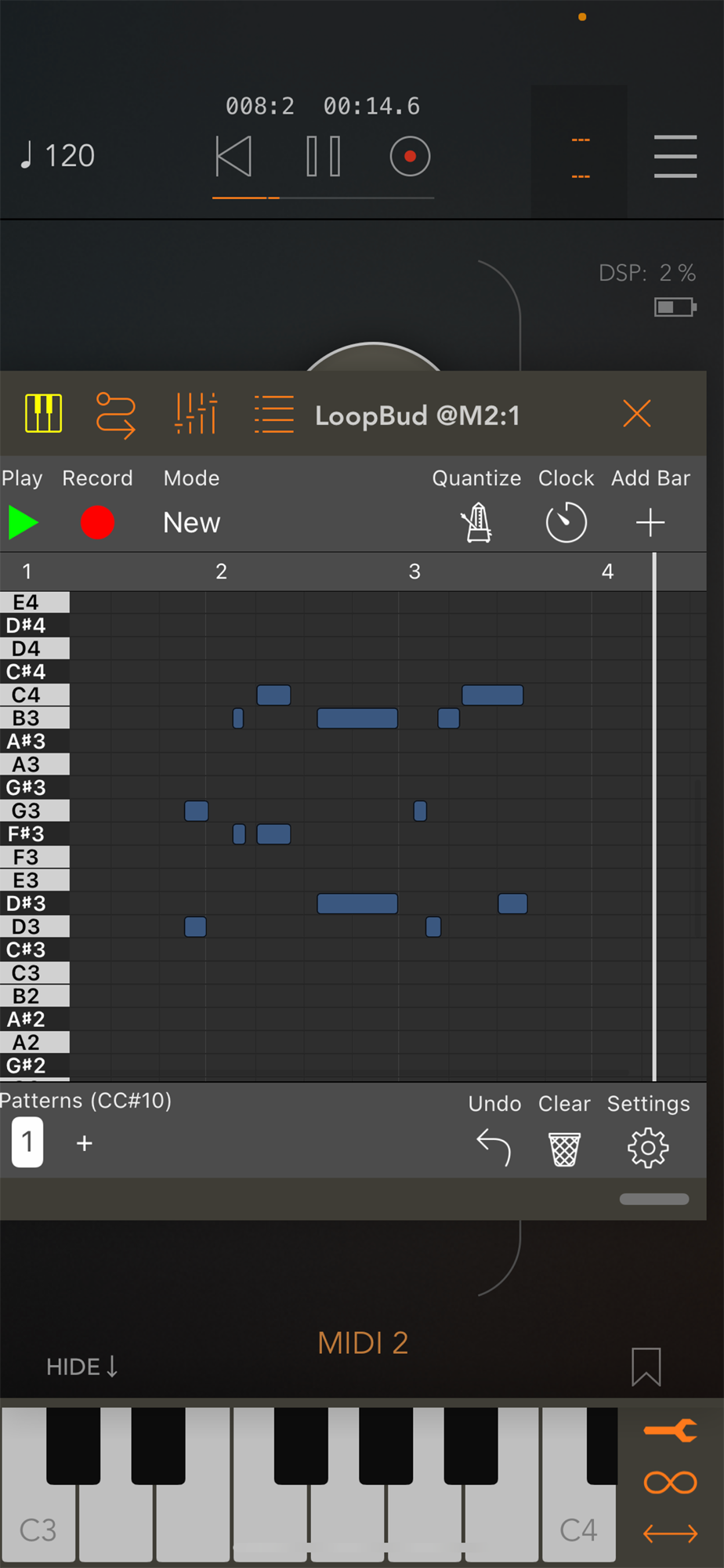Click the E4 piano roll key label

pos(34,602)
